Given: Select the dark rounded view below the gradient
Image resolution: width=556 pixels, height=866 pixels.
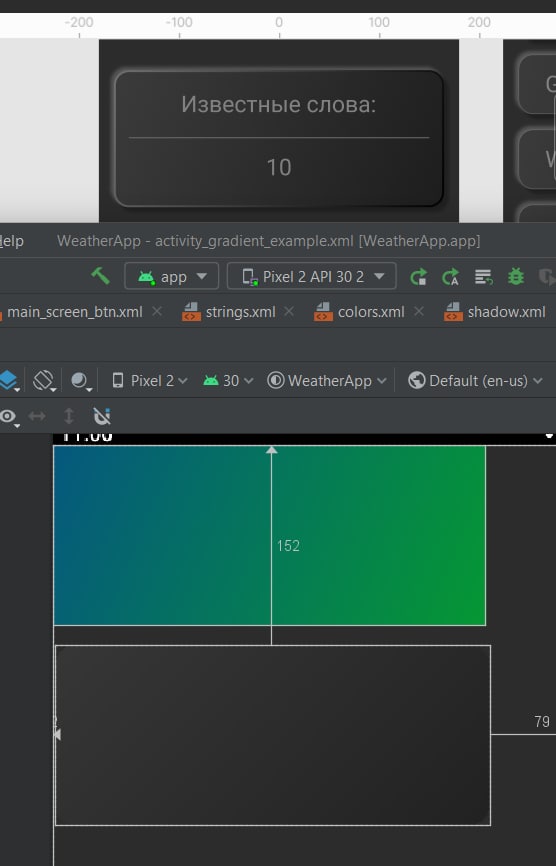Looking at the screenshot, I should 273,735.
